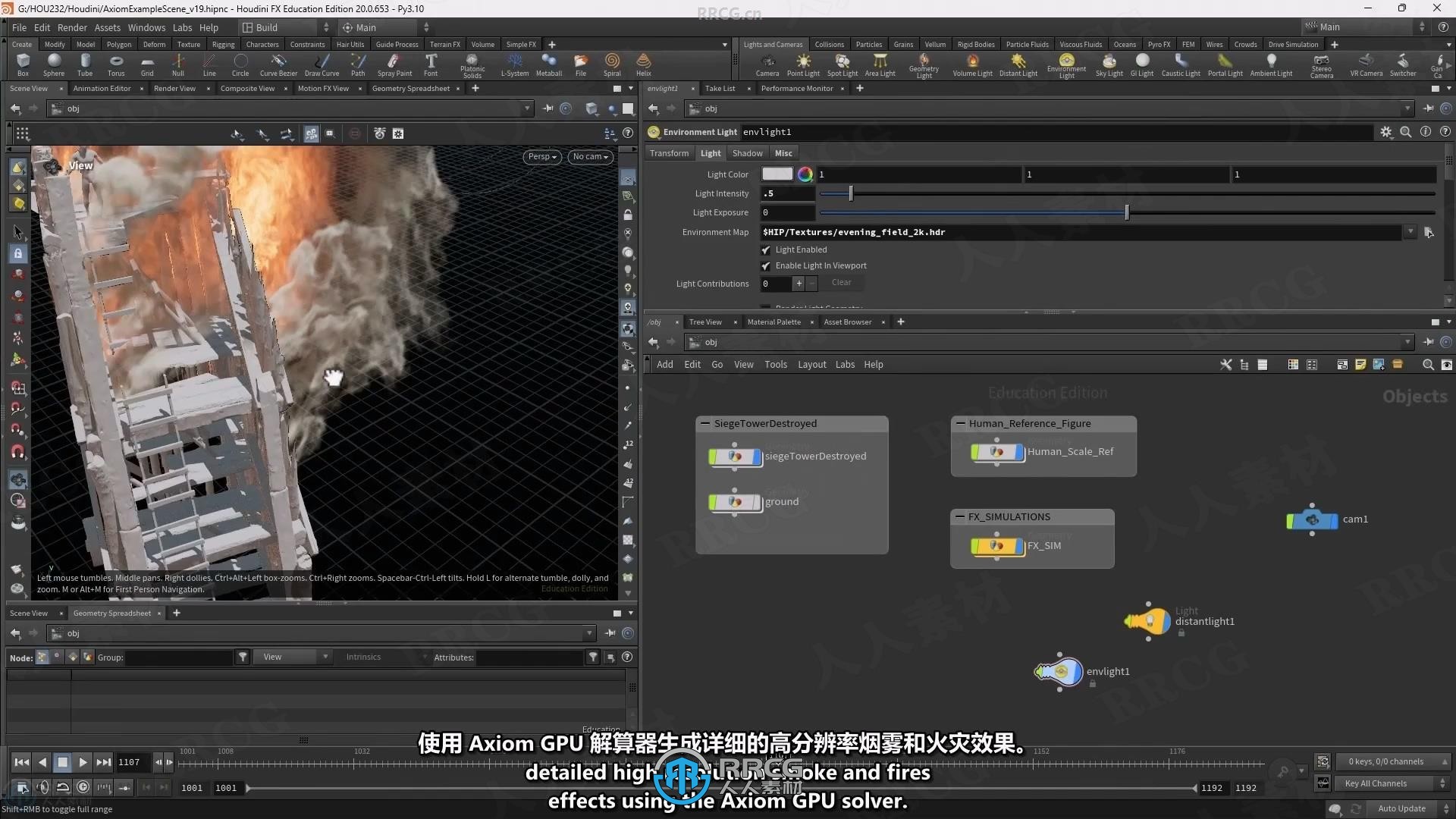Collapse the Human_Reference_Figure network box
1456x819 pixels.
[x=961, y=423]
